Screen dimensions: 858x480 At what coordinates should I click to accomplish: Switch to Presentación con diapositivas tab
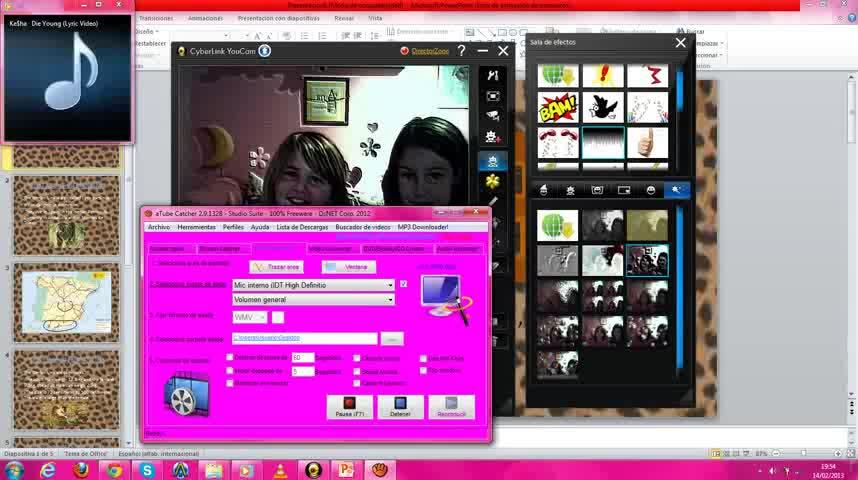[279, 18]
